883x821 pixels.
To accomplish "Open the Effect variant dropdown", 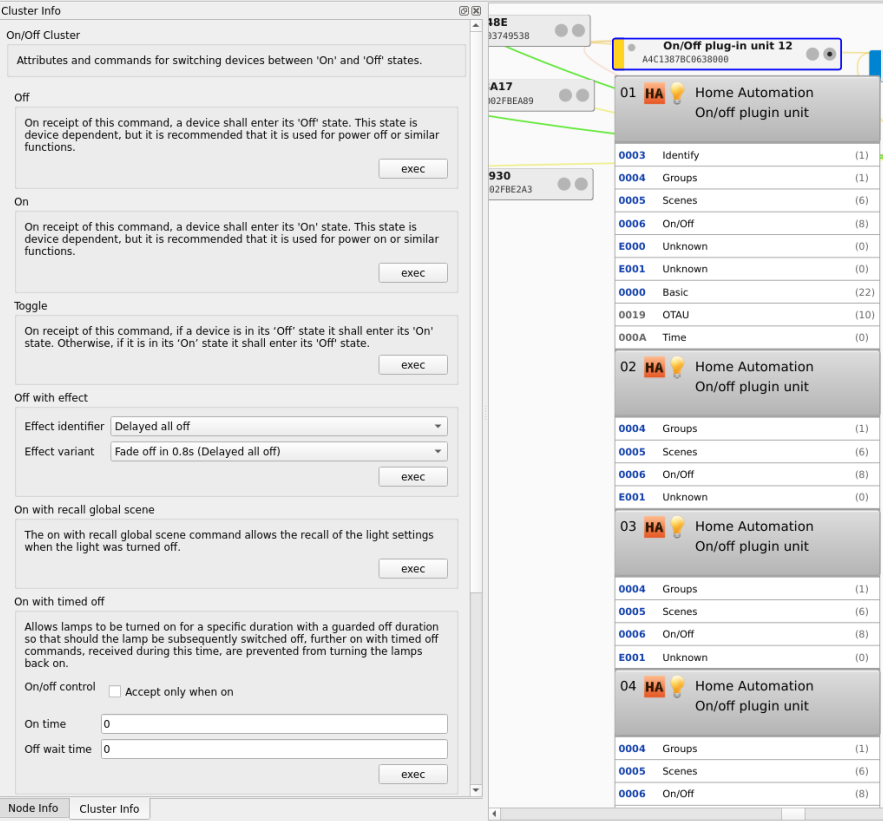I will 279,452.
